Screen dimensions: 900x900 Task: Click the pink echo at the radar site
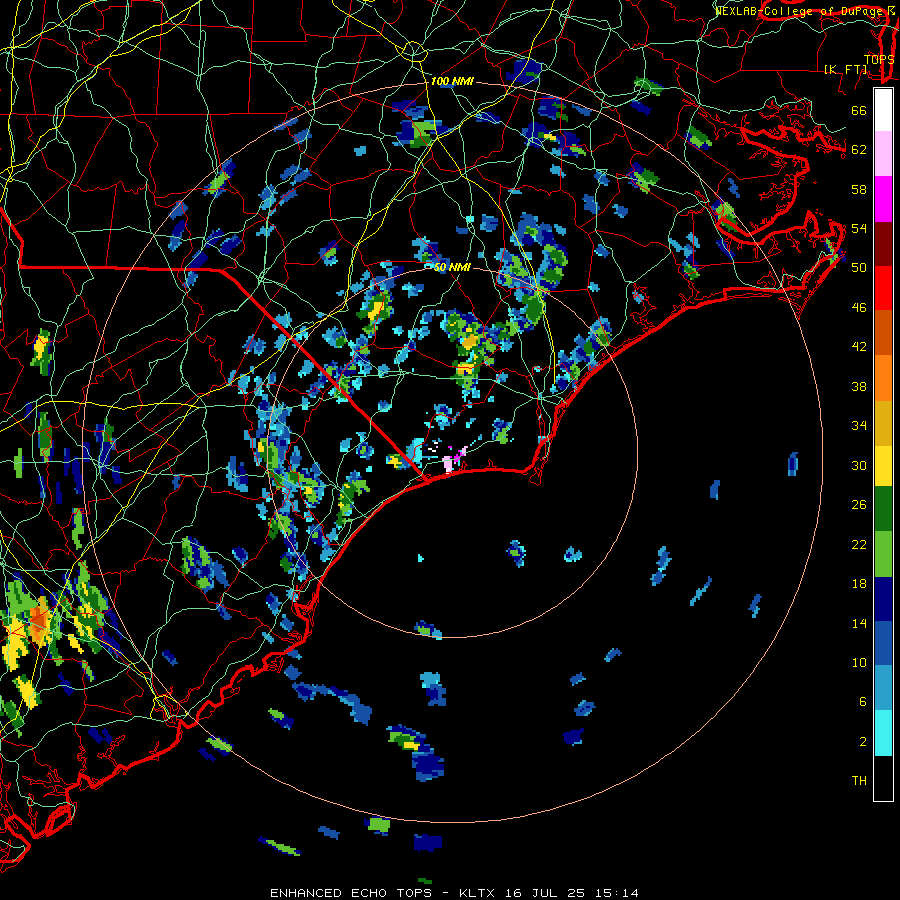pos(448,463)
